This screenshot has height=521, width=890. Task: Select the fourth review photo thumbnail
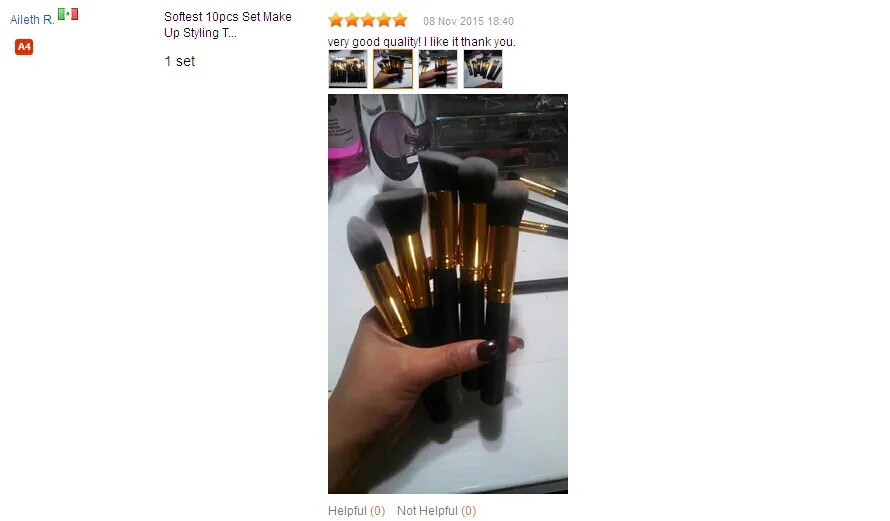click(x=482, y=69)
